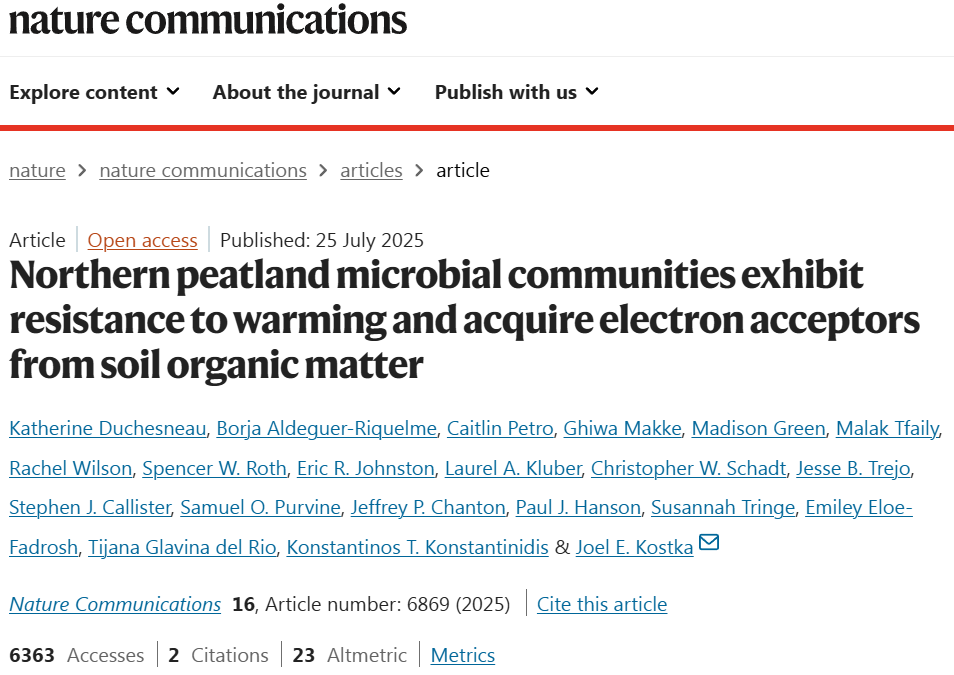
Task: View the article Metrics page
Action: 462,656
